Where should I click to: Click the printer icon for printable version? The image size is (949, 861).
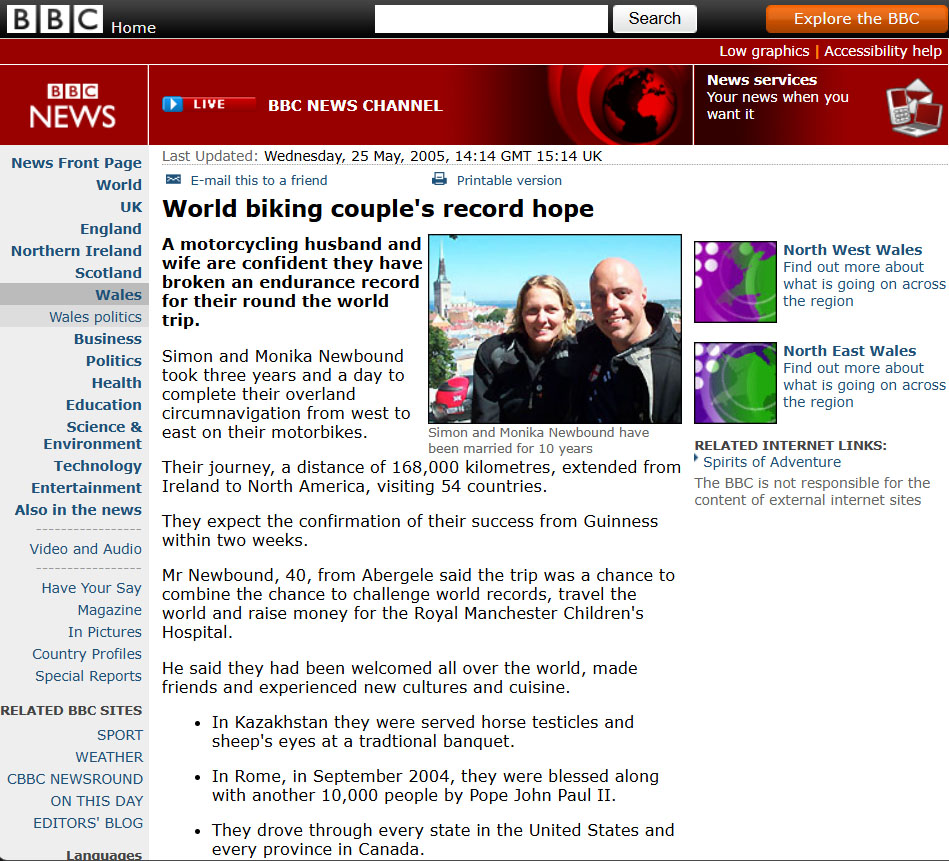click(x=439, y=180)
